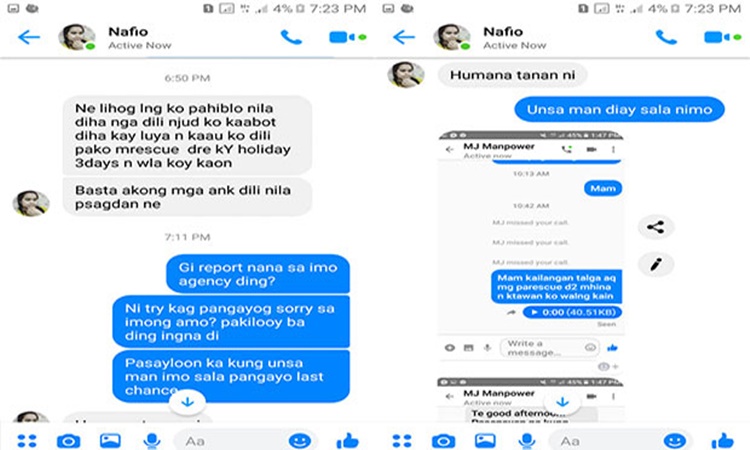
Task: Share the MJ Manpower screenshot image
Action: (x=656, y=227)
